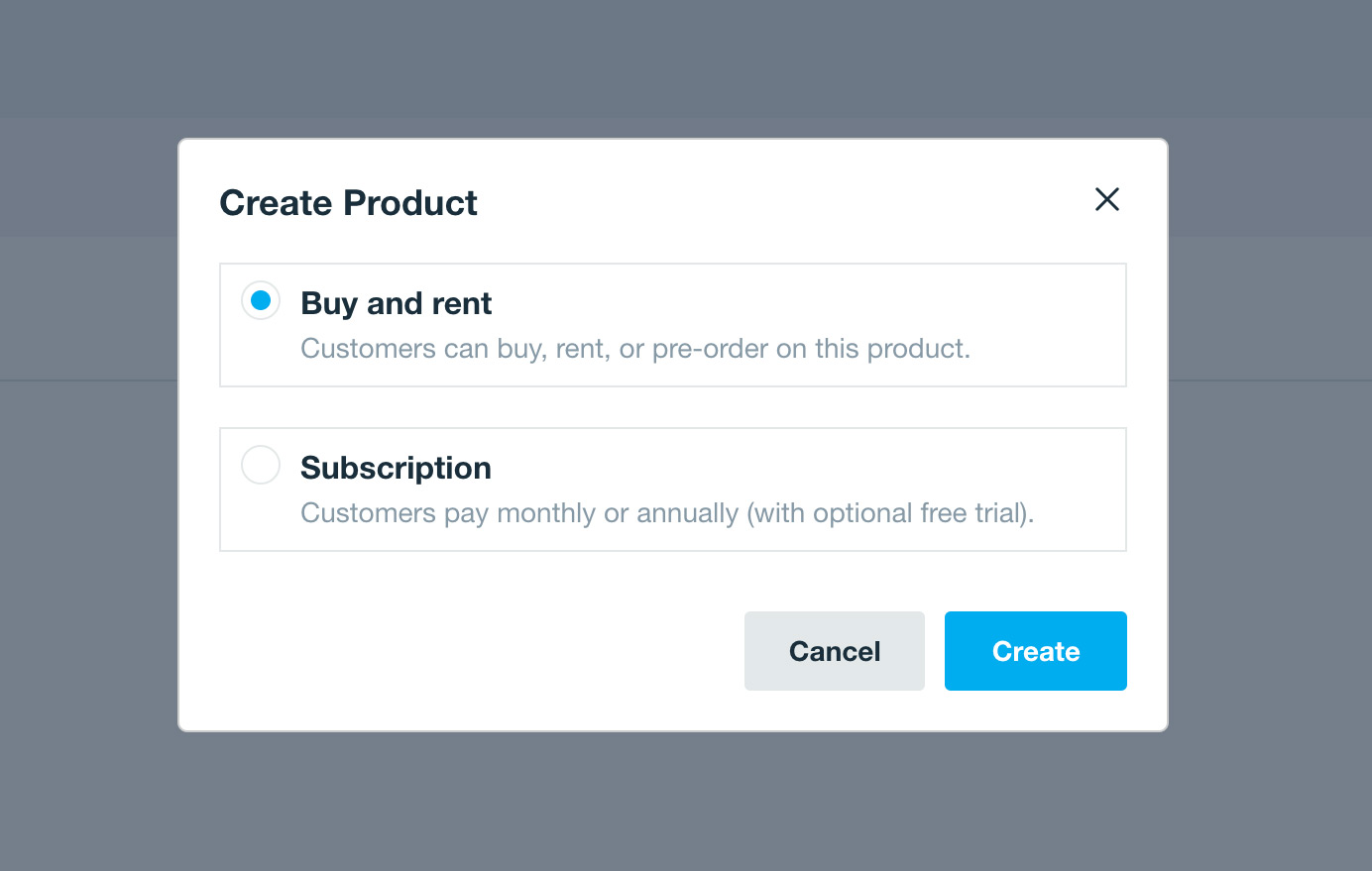The image size is (1372, 871).
Task: Click the X icon in the dialog corner
Action: (x=1106, y=199)
